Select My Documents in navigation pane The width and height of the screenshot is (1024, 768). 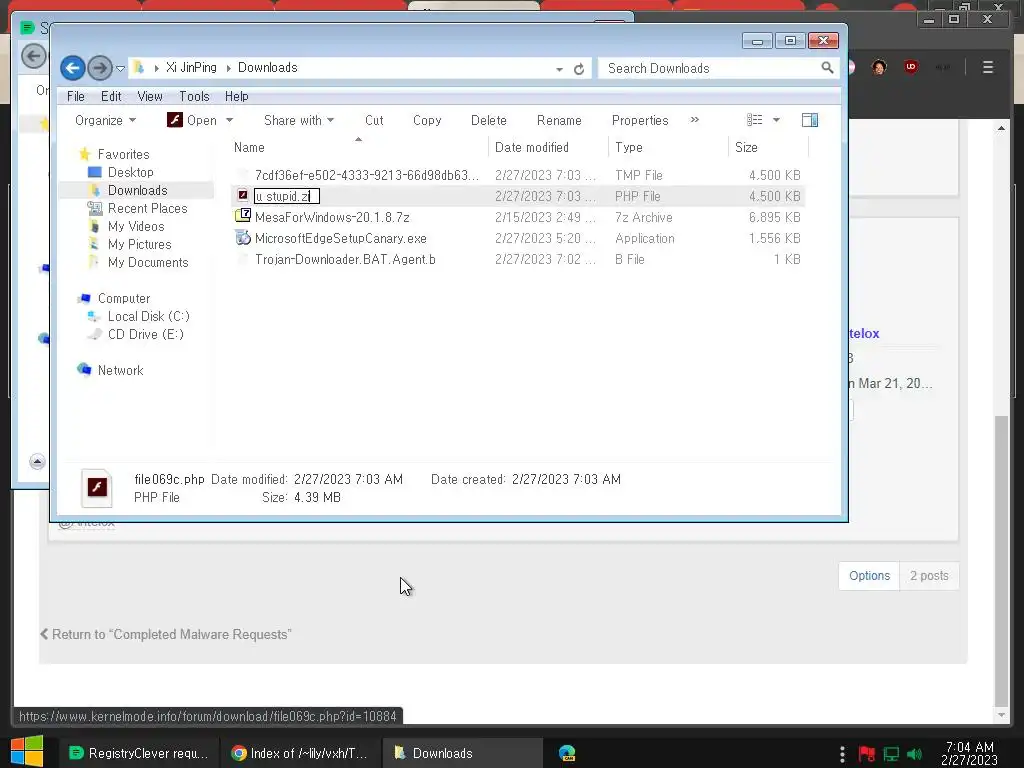point(148,262)
